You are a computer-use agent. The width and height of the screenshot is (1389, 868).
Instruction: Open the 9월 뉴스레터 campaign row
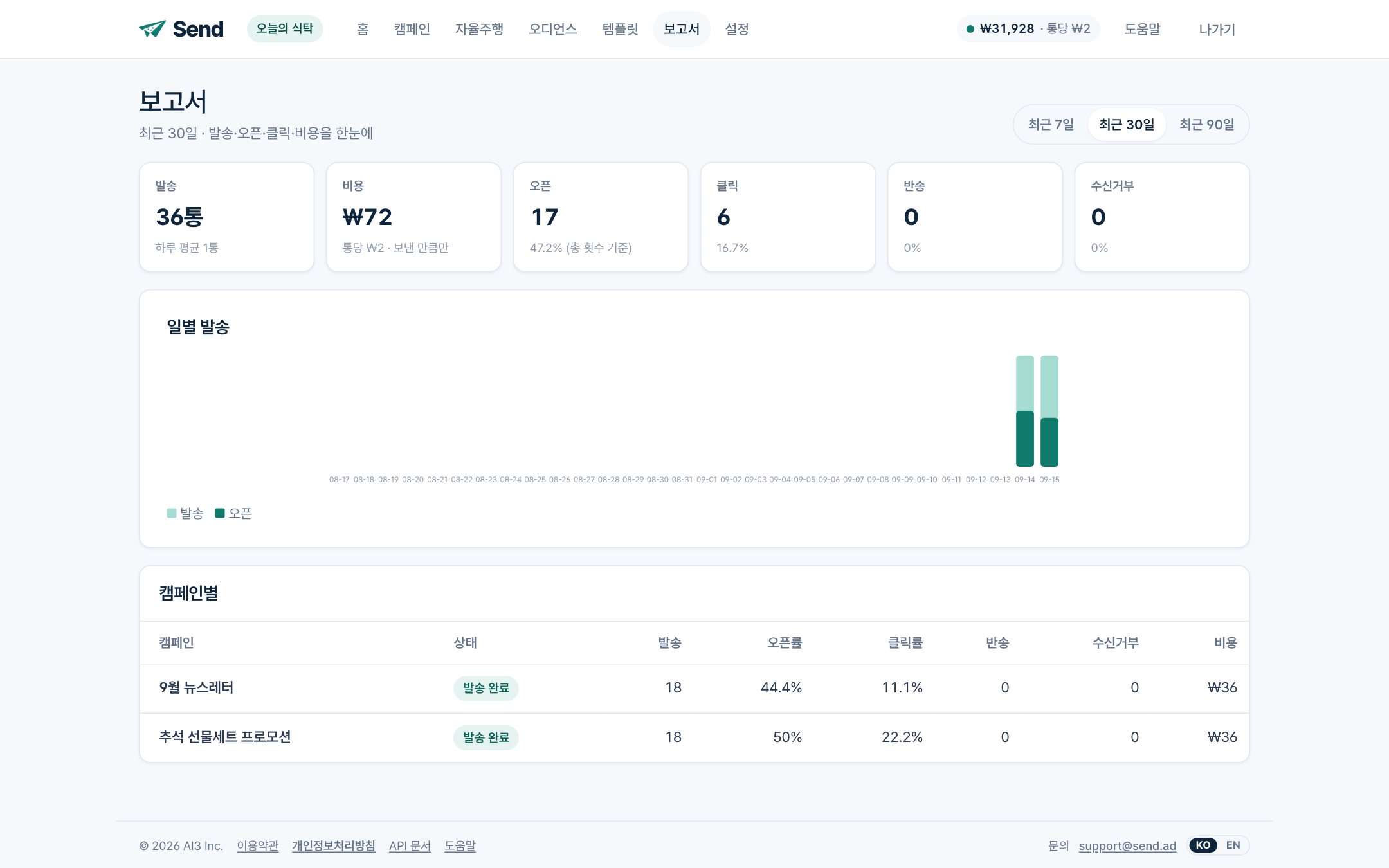694,688
